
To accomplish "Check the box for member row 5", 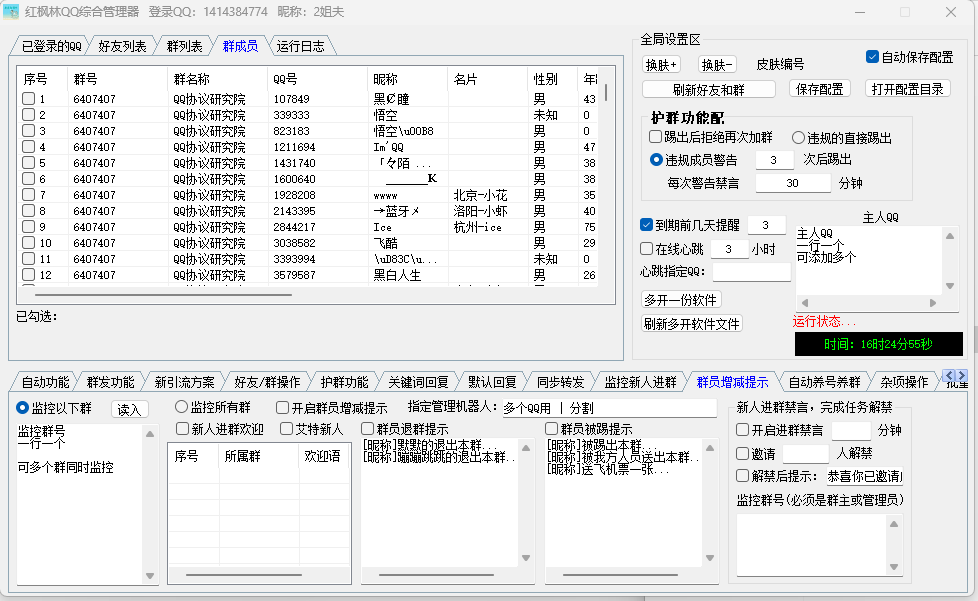I will click(x=29, y=163).
